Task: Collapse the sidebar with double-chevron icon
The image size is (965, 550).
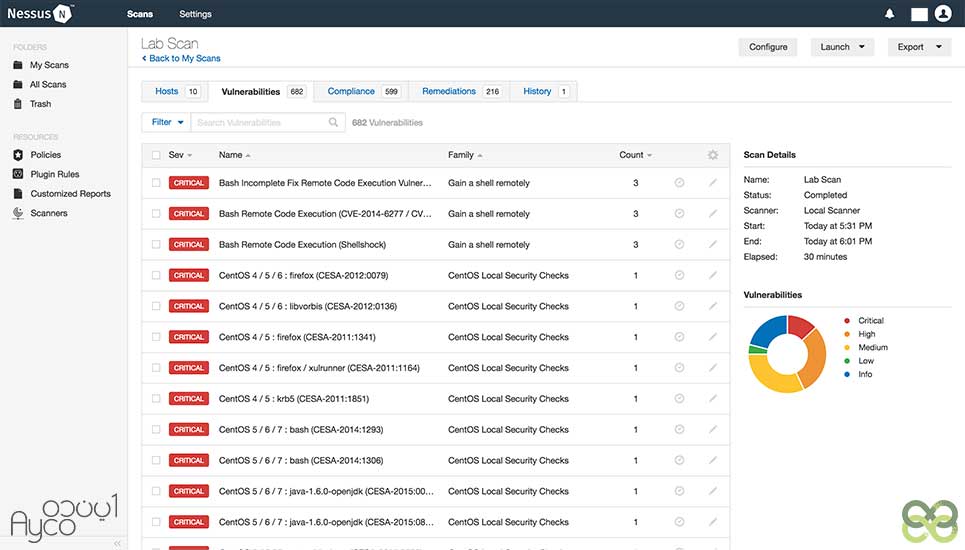Action: [x=117, y=543]
